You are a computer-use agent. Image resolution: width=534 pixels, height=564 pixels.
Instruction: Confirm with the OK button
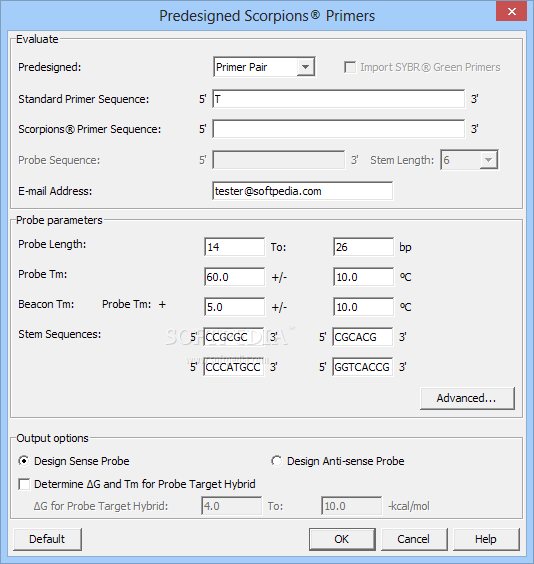coord(342,539)
